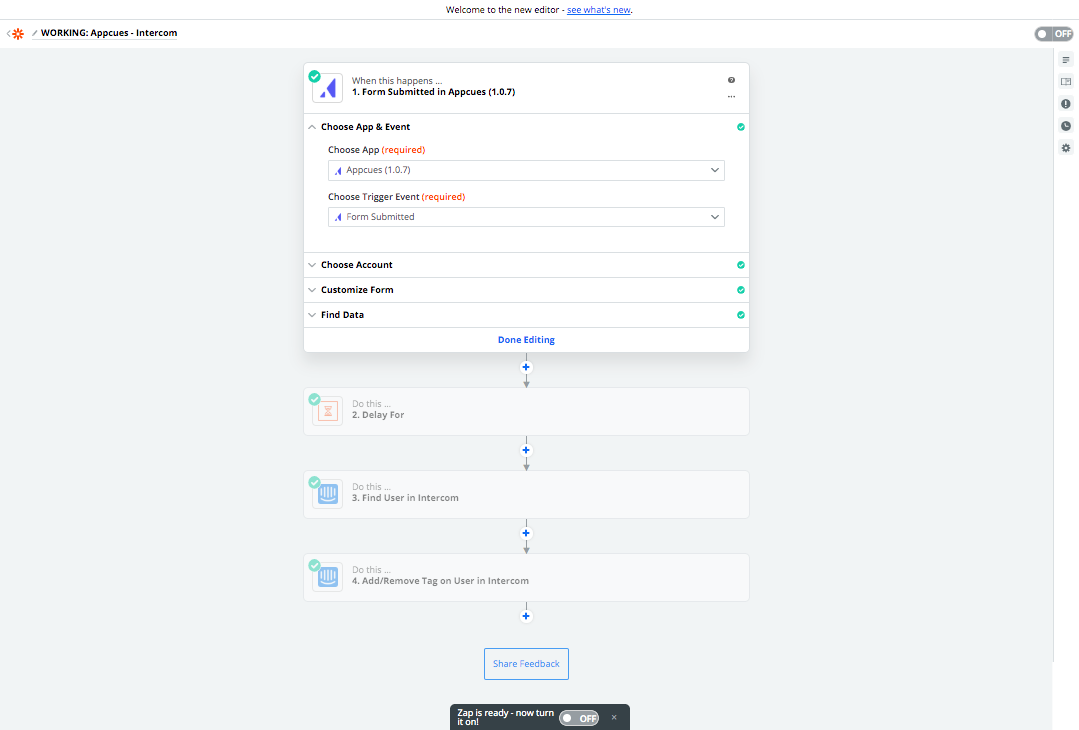This screenshot has height=730, width=1079.
Task: Add a step after Find User in Intercom
Action: (526, 533)
